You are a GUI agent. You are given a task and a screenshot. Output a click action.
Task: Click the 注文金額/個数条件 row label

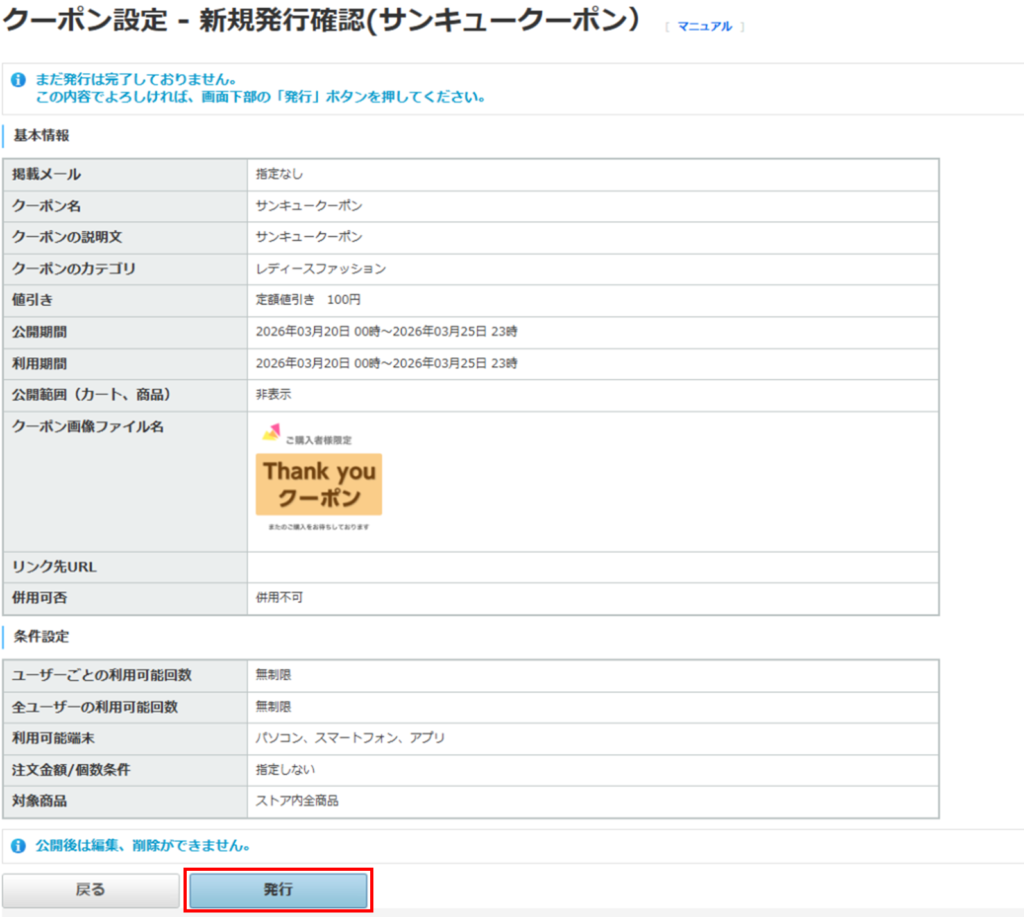(x=71, y=770)
